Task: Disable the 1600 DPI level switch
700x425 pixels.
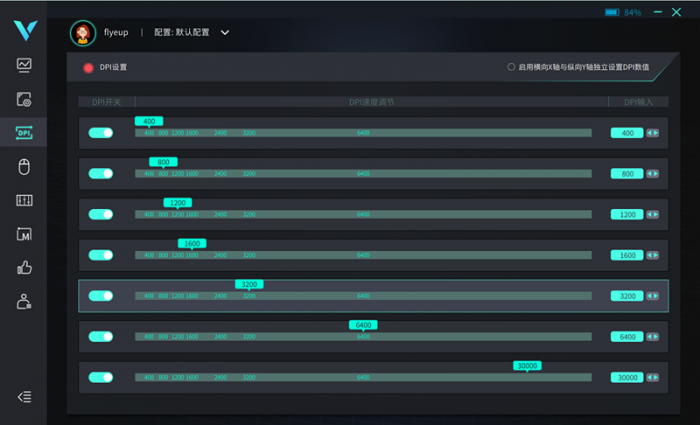Action: click(x=101, y=255)
